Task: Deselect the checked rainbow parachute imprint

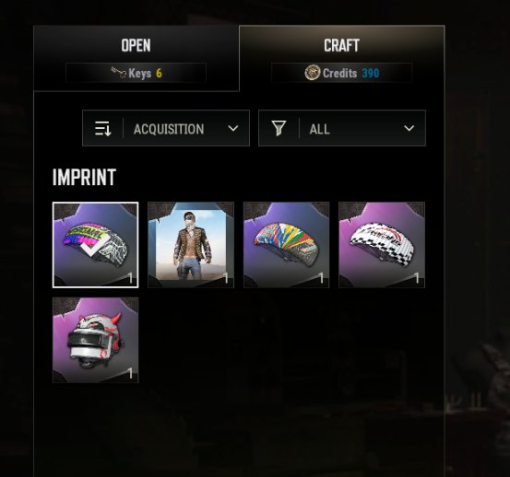Action: pyautogui.click(x=96, y=245)
